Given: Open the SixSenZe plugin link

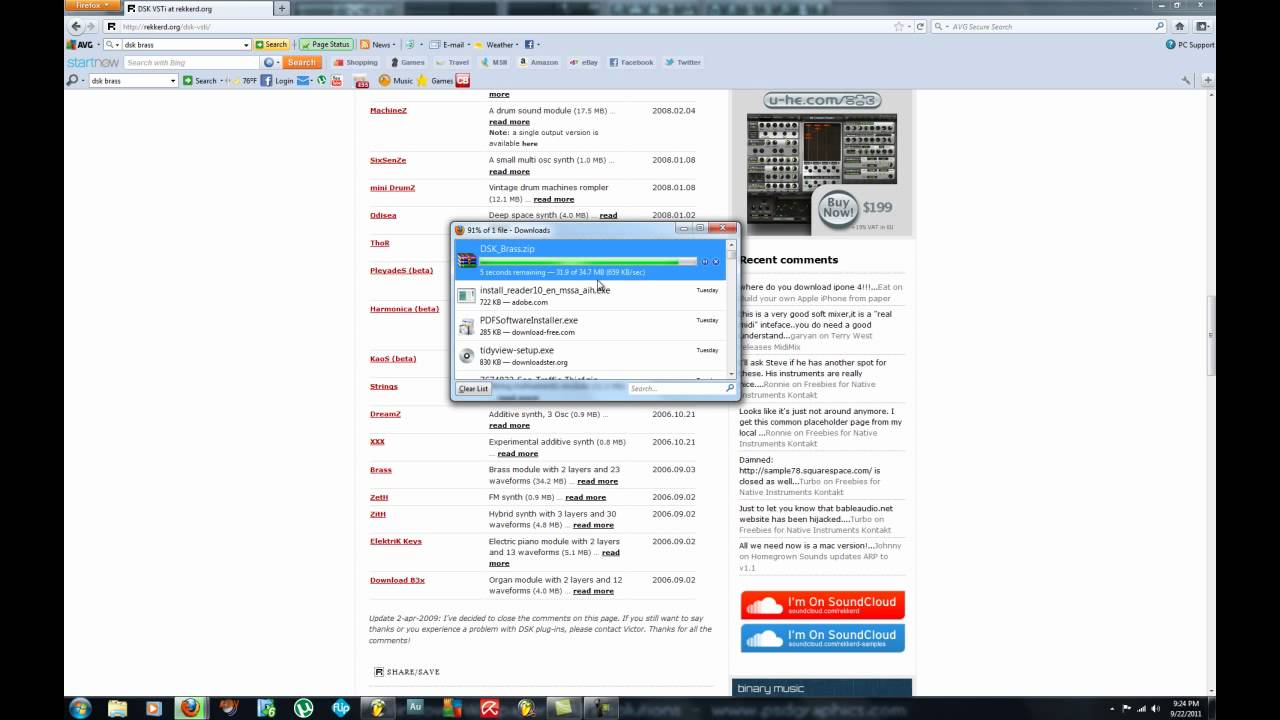Looking at the screenshot, I should click(388, 160).
